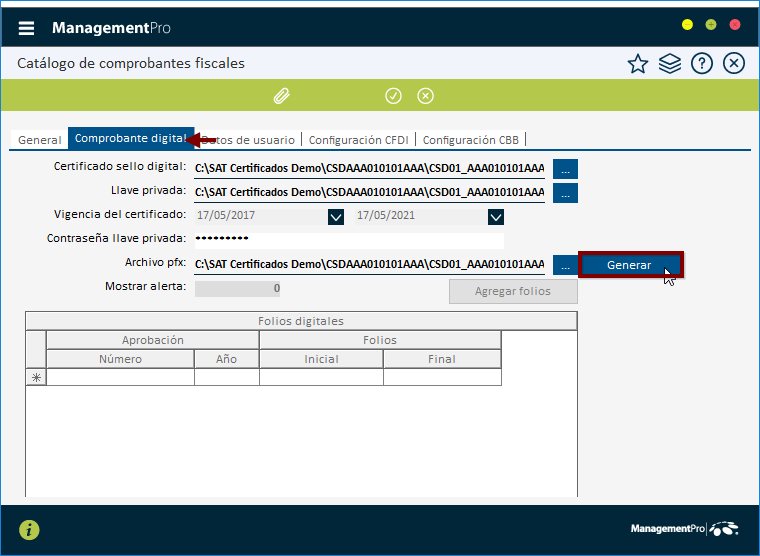Click the Número column header
Screen dimensions: 760x556
coord(120,359)
